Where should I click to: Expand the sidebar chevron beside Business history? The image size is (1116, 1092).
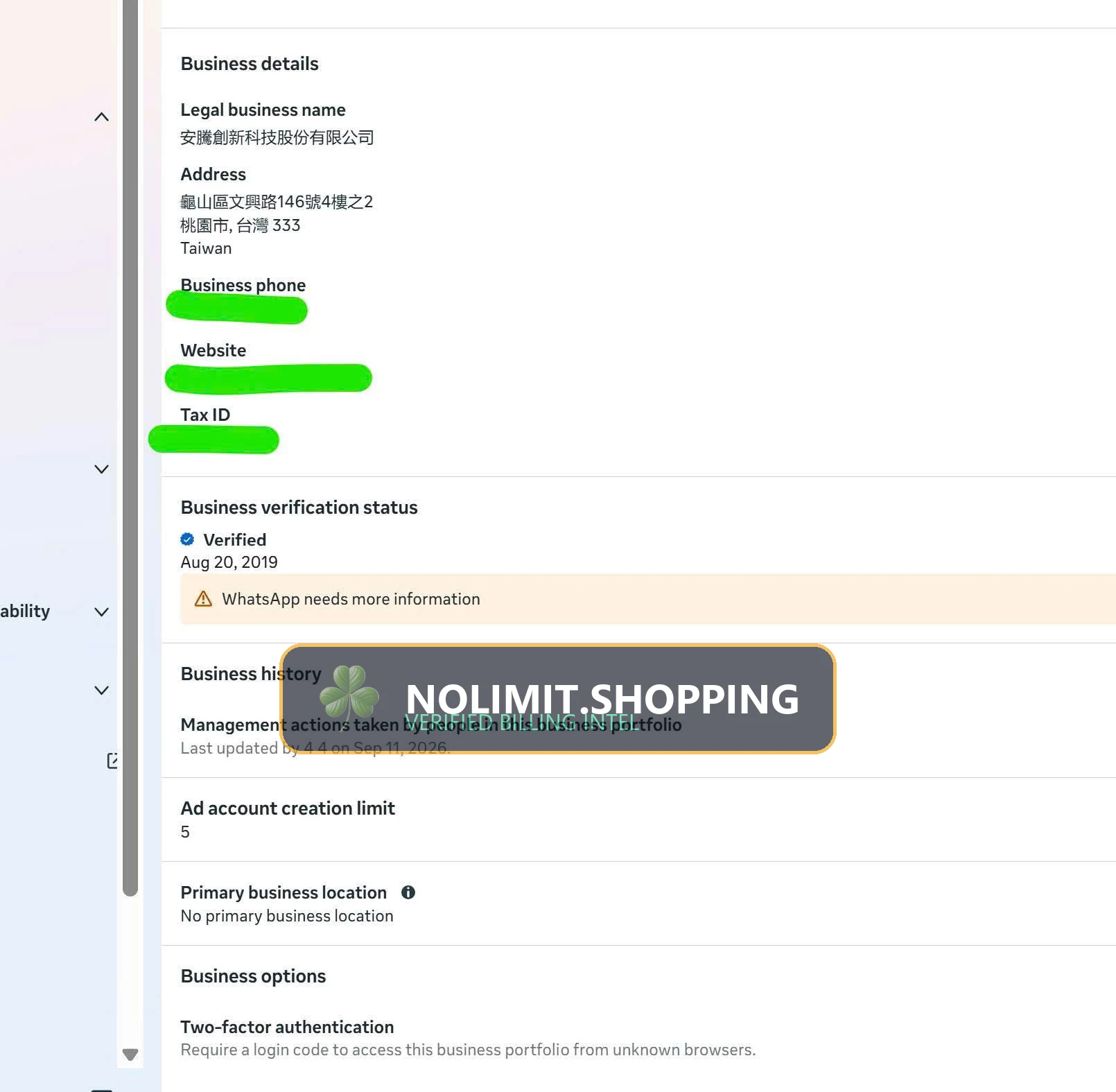click(101, 690)
